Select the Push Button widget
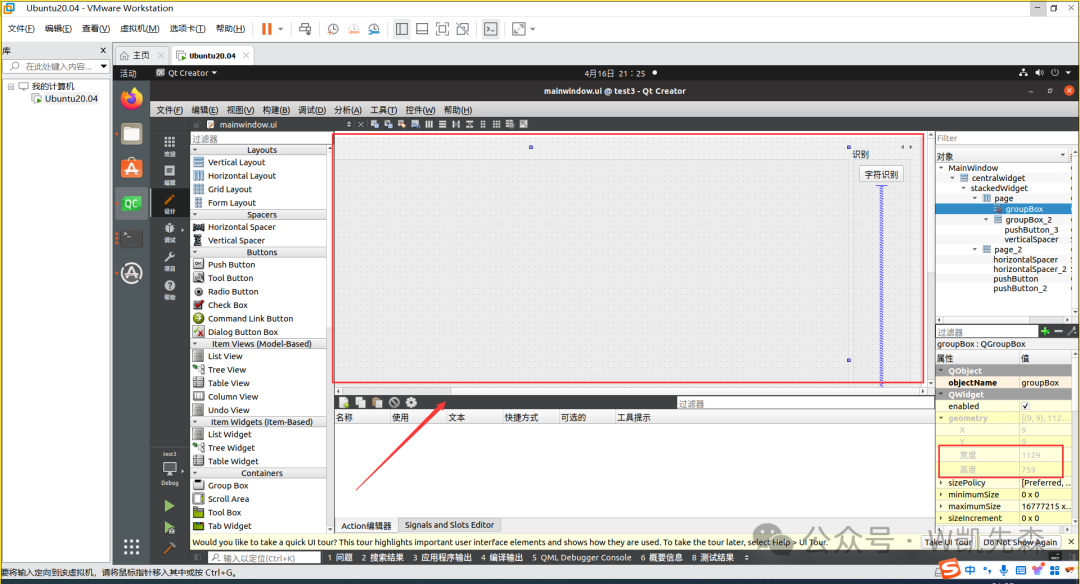Viewport: 1080px width, 584px height. 231,265
